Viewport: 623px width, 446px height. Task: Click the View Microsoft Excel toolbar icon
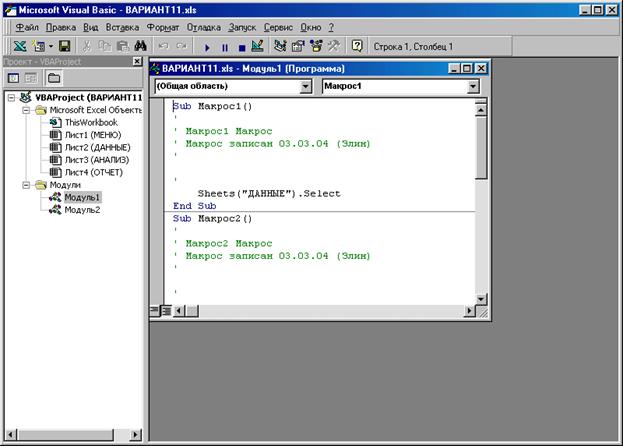click(x=20, y=47)
